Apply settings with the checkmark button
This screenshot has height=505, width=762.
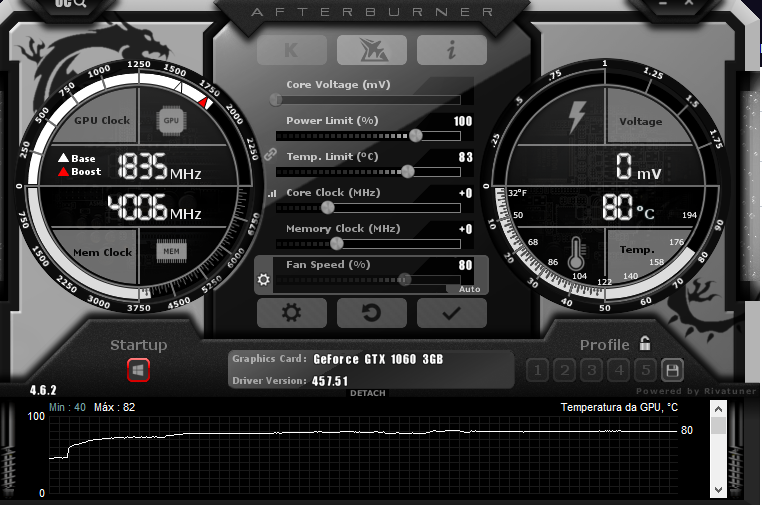[451, 313]
